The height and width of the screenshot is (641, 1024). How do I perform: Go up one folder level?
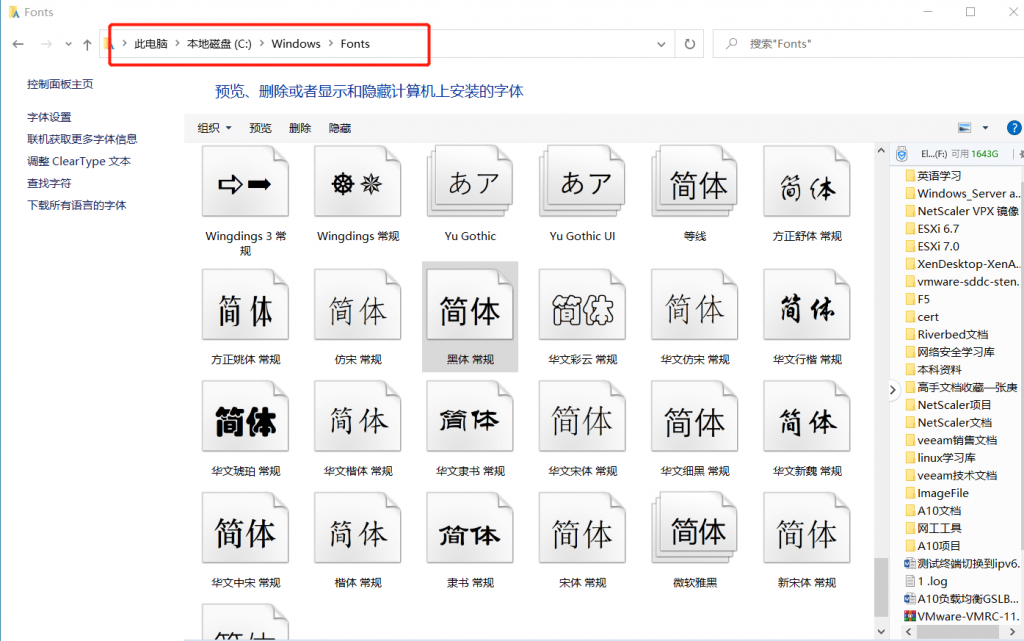(87, 44)
